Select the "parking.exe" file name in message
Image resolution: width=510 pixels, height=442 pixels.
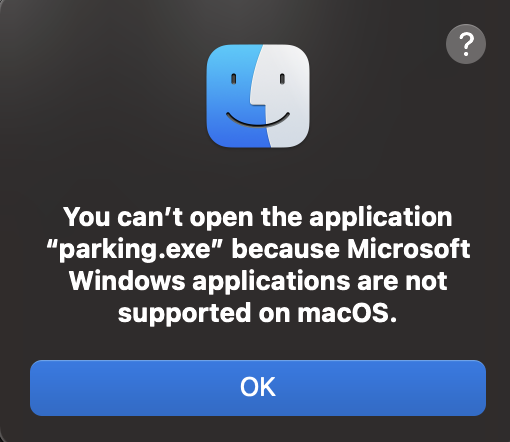coord(134,249)
